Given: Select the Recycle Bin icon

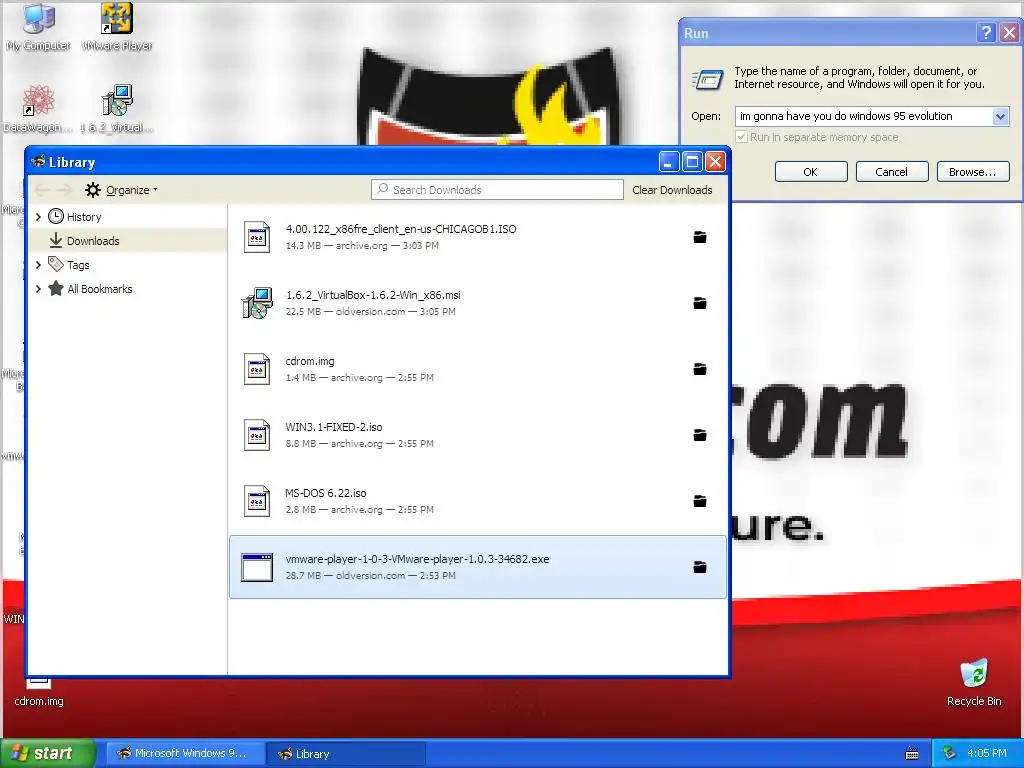Looking at the screenshot, I should pos(974,682).
